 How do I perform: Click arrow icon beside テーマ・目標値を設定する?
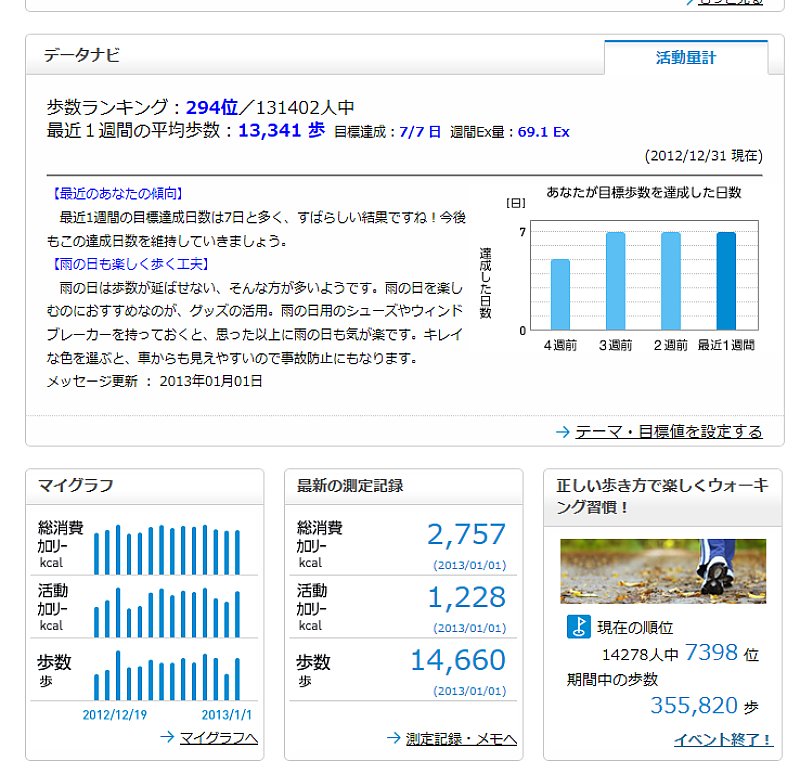tap(562, 432)
